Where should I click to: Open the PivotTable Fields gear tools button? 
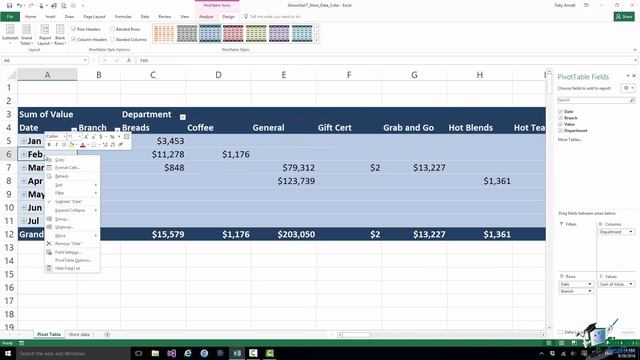[628, 88]
